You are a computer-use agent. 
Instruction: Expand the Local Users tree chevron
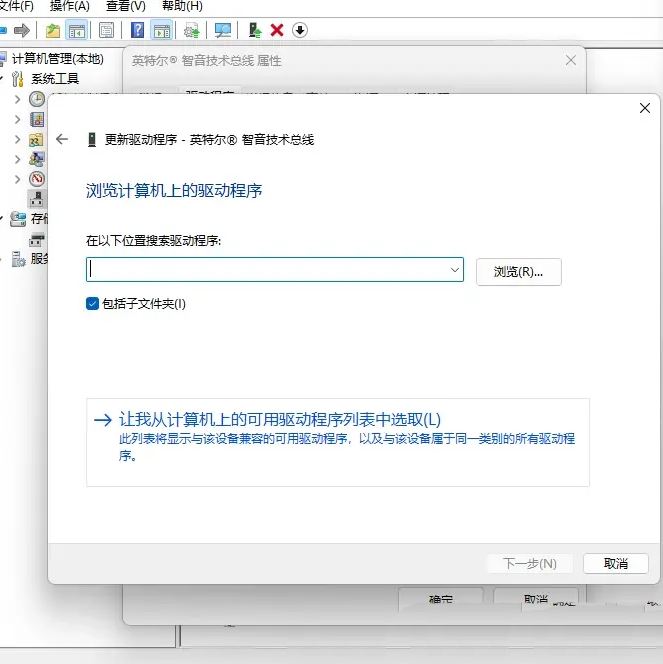coord(17,159)
